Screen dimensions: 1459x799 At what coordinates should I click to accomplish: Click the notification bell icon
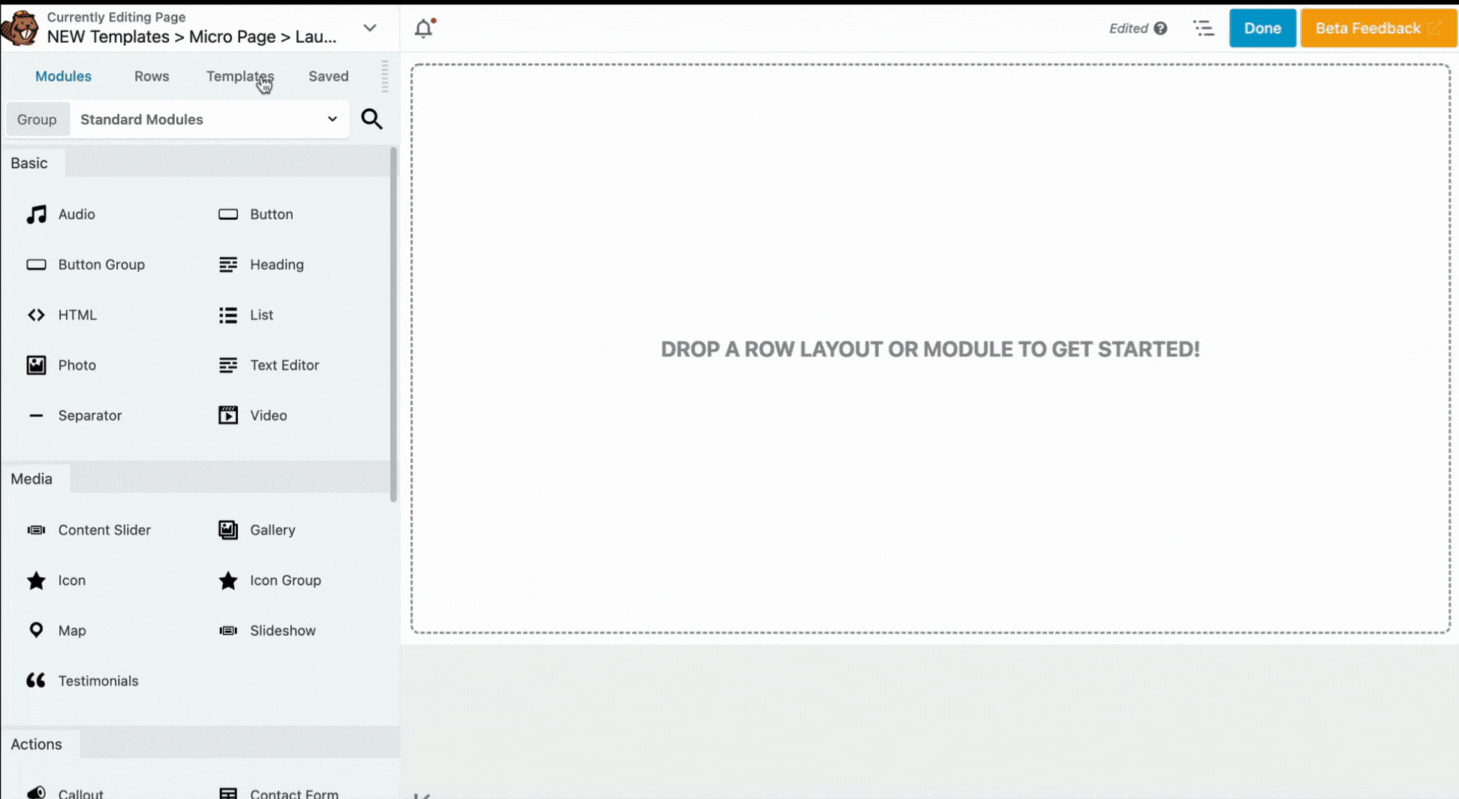tap(423, 28)
